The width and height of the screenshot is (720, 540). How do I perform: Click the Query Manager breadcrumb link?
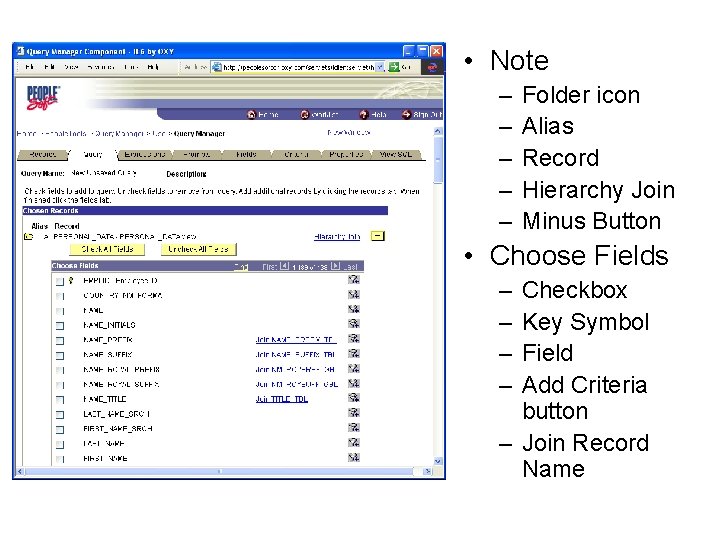click(119, 134)
